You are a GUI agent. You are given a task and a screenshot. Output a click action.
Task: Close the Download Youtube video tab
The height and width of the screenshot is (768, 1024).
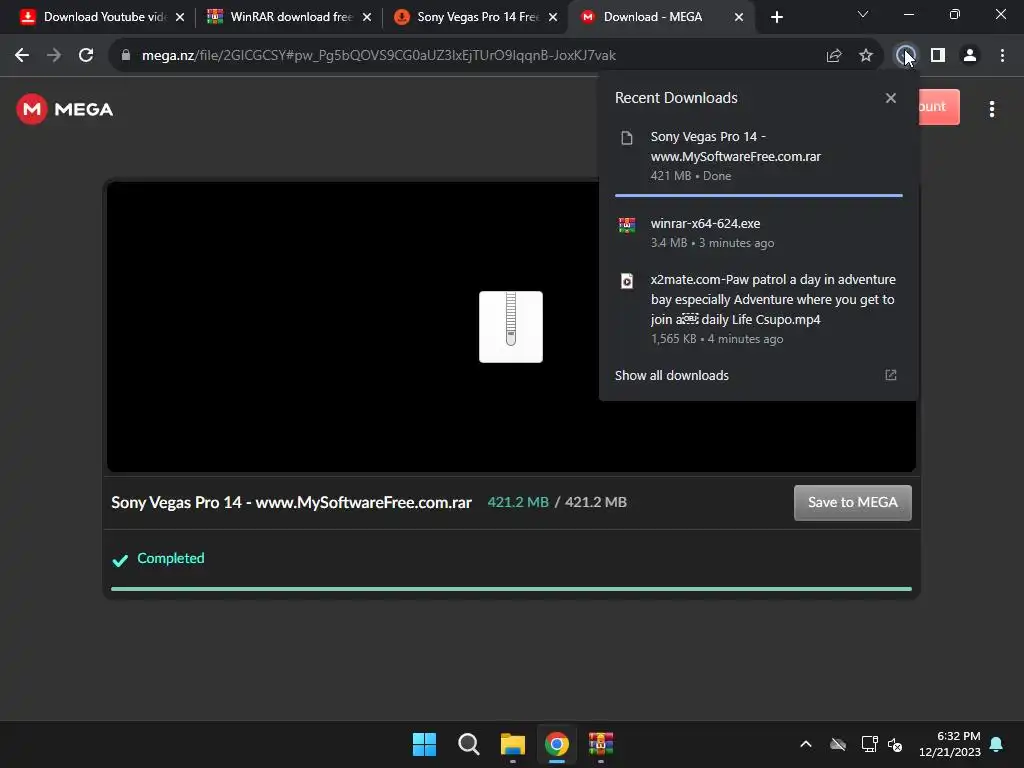point(180,17)
